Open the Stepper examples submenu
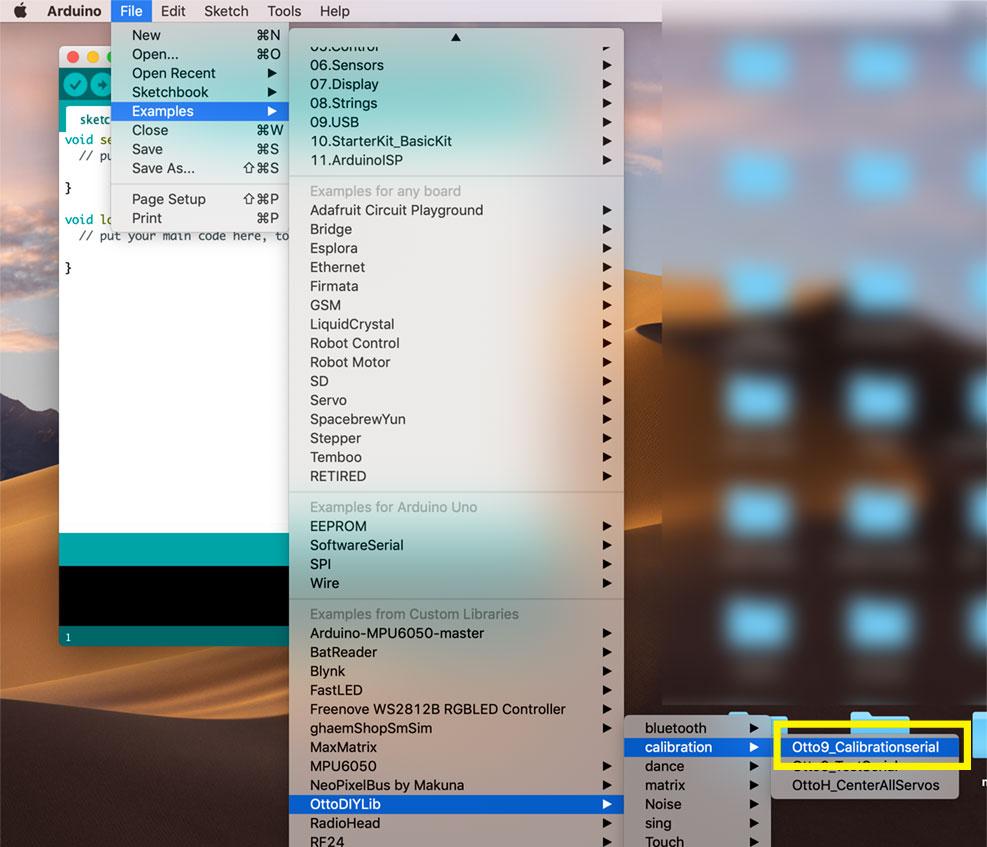Viewport: 987px width, 847px height. click(x=456, y=438)
